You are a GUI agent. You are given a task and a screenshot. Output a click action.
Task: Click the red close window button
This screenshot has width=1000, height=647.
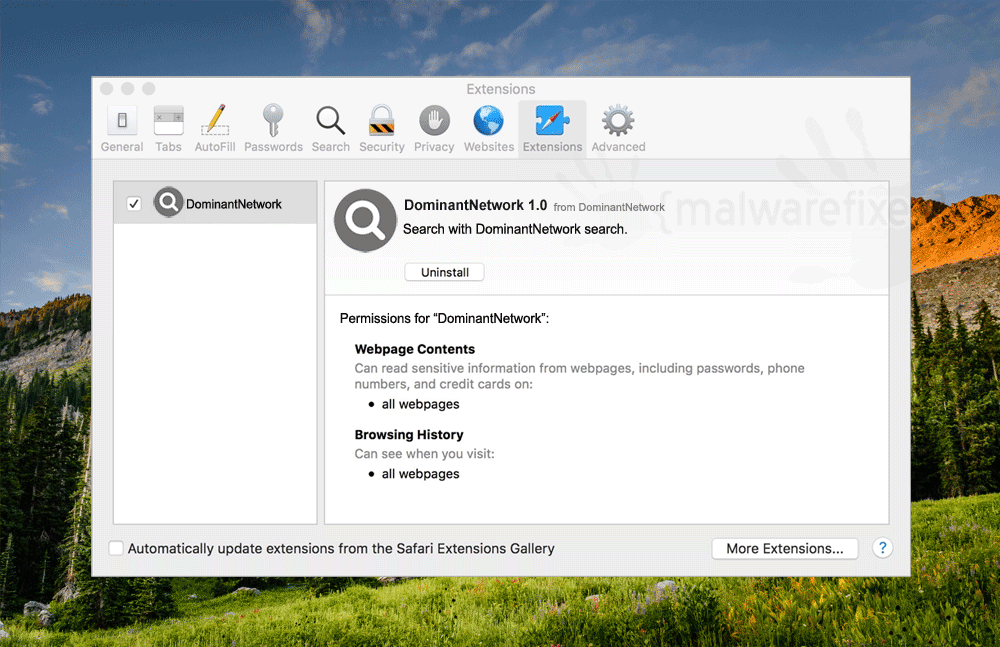pyautogui.click(x=107, y=89)
